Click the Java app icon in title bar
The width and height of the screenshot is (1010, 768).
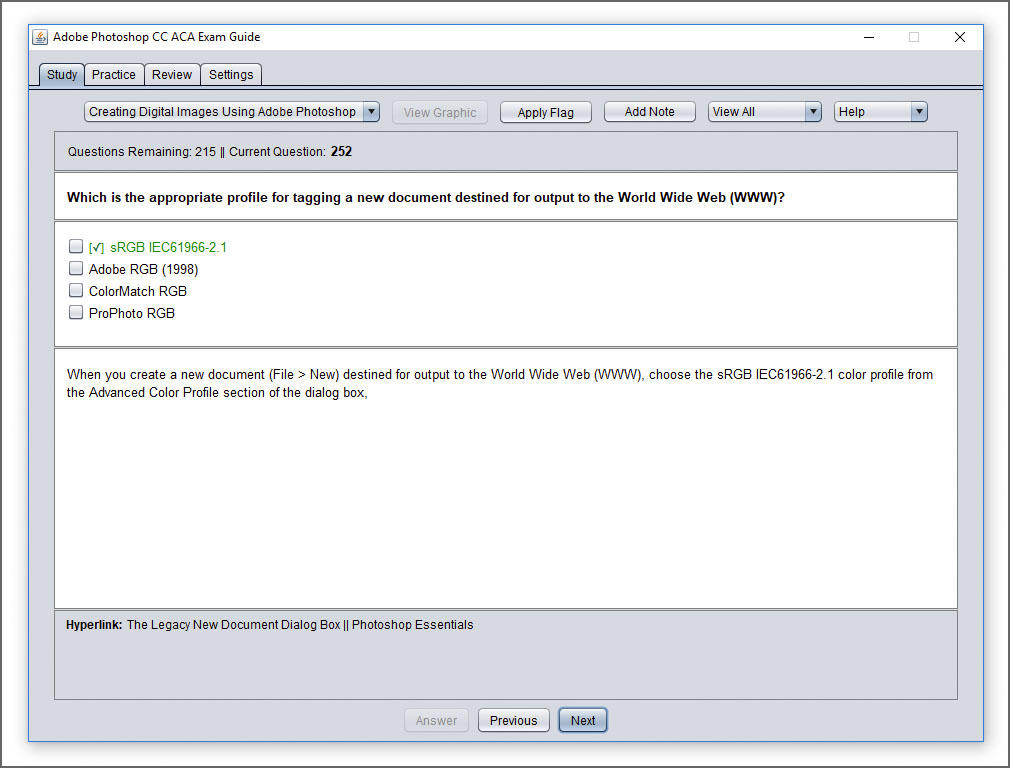(40, 37)
